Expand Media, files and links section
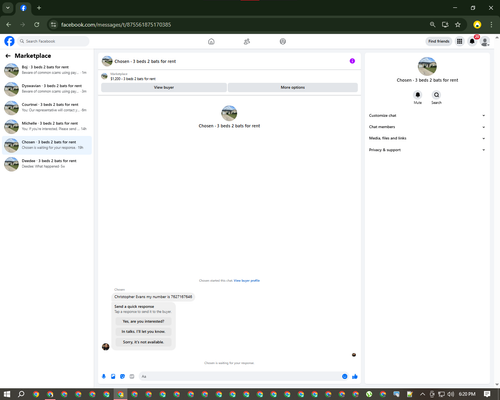This screenshot has width=500, height=400. [x=427, y=138]
